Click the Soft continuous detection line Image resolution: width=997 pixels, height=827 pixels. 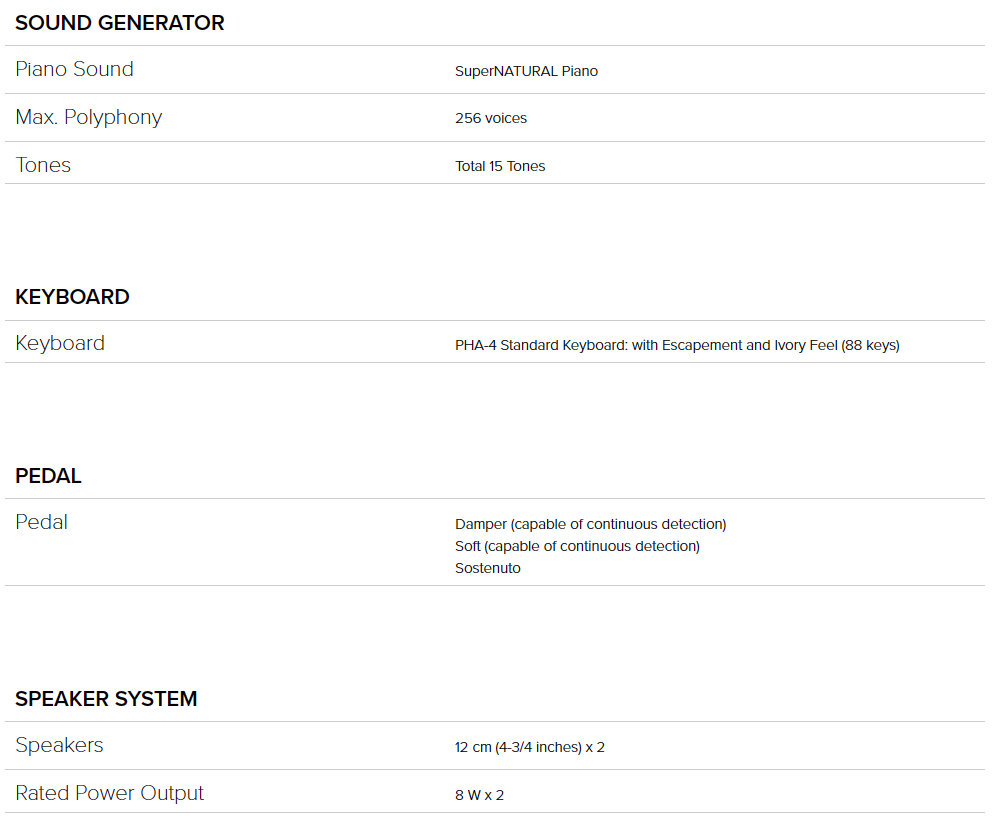pos(577,546)
